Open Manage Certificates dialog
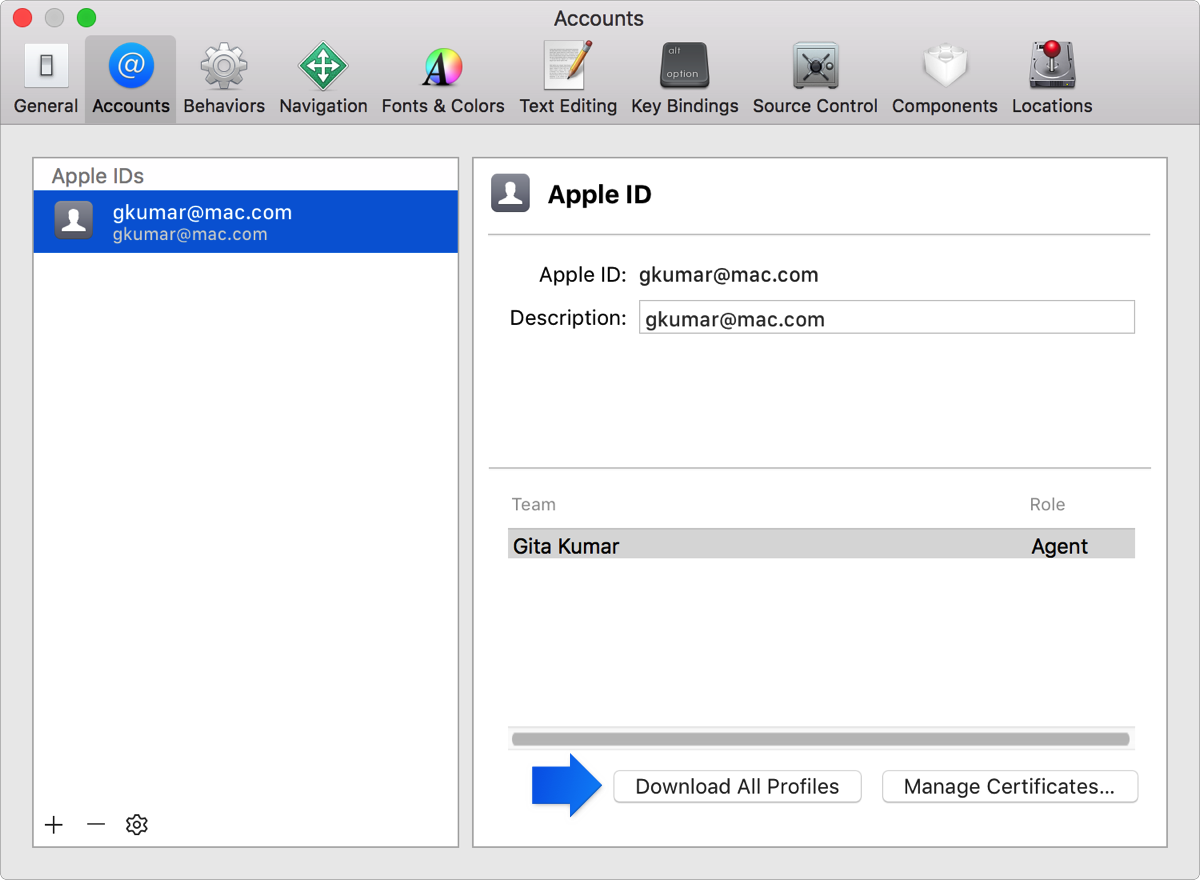 [1010, 786]
